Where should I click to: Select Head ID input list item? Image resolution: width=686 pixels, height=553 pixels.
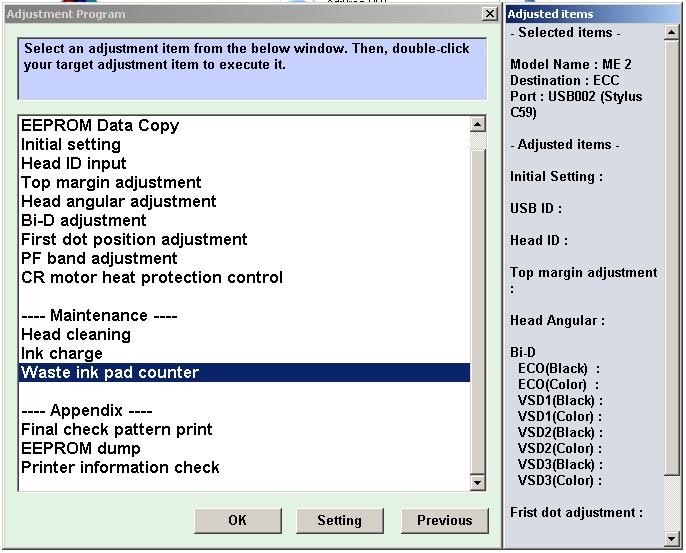[244, 164]
